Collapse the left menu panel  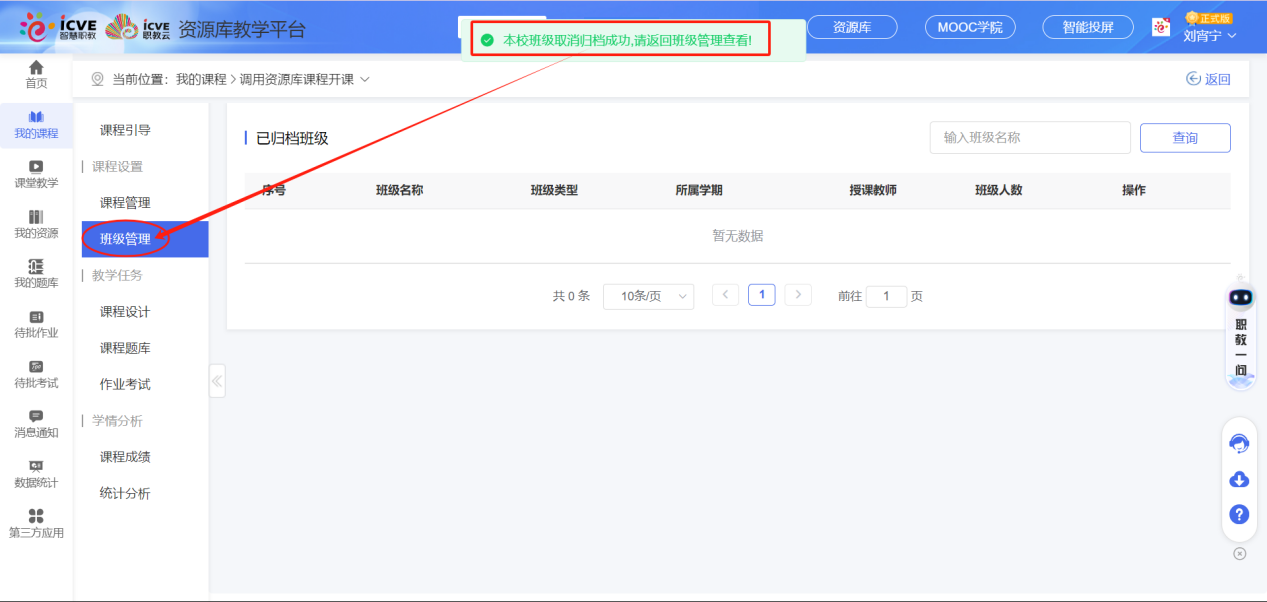click(216, 380)
